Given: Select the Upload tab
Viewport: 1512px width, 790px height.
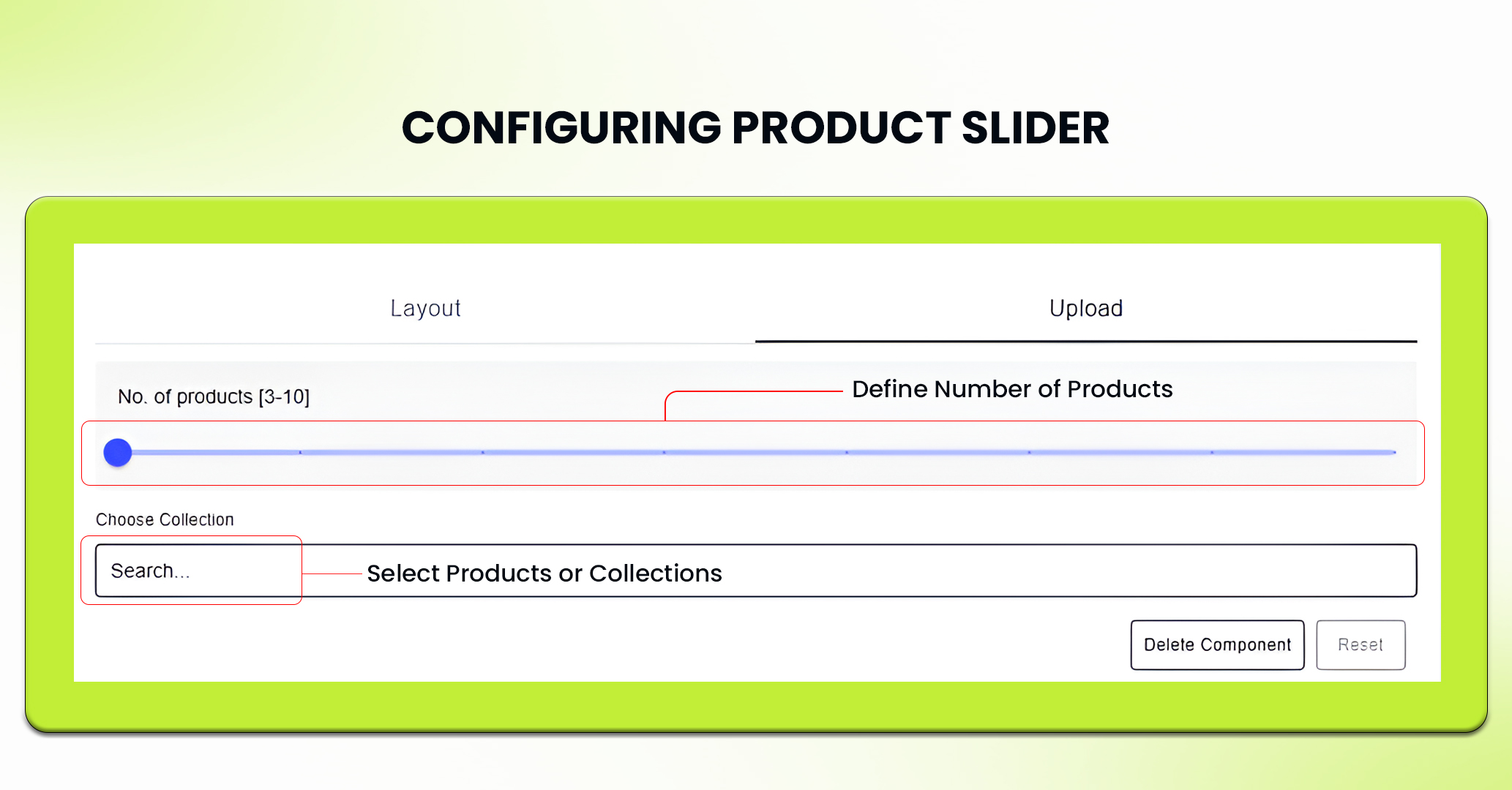Looking at the screenshot, I should click(x=1085, y=308).
